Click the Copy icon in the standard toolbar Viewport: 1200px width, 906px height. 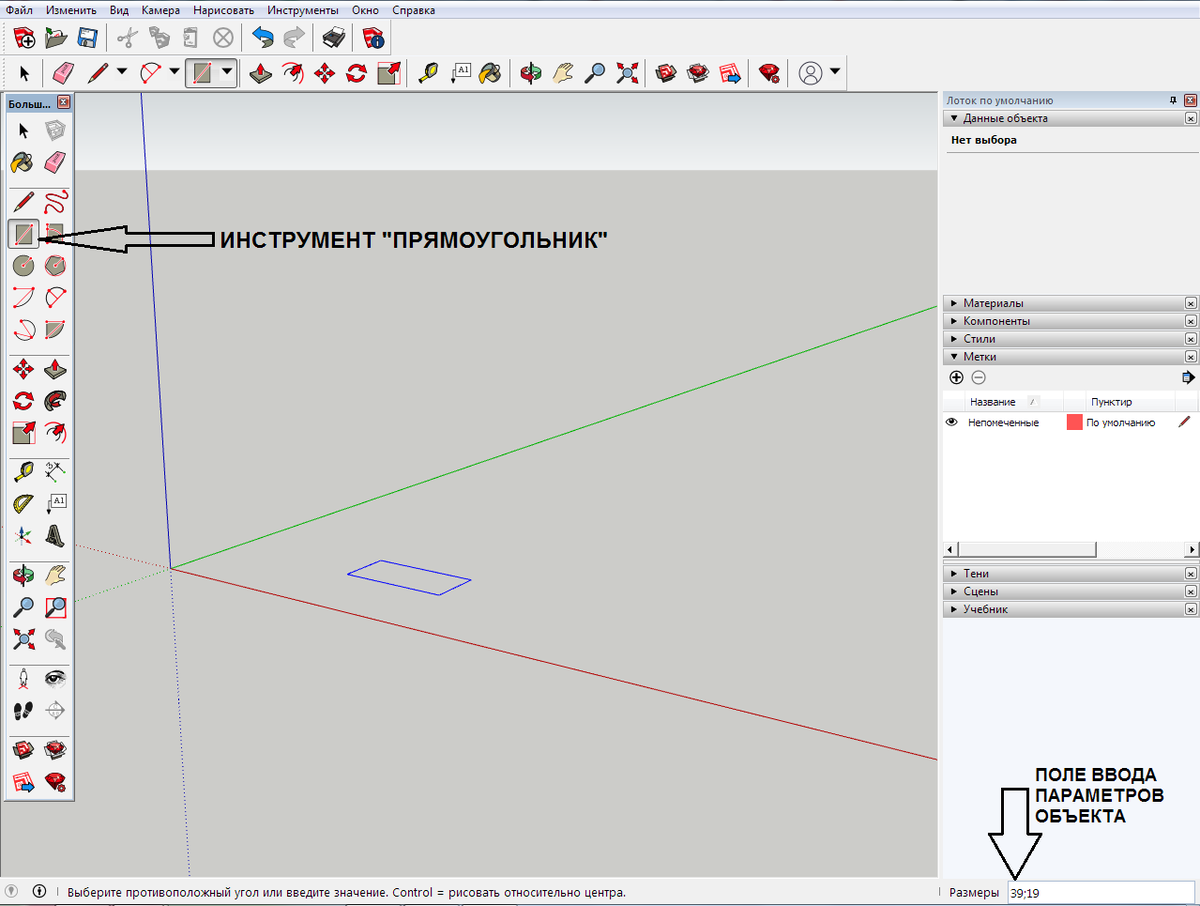pyautogui.click(x=159, y=38)
